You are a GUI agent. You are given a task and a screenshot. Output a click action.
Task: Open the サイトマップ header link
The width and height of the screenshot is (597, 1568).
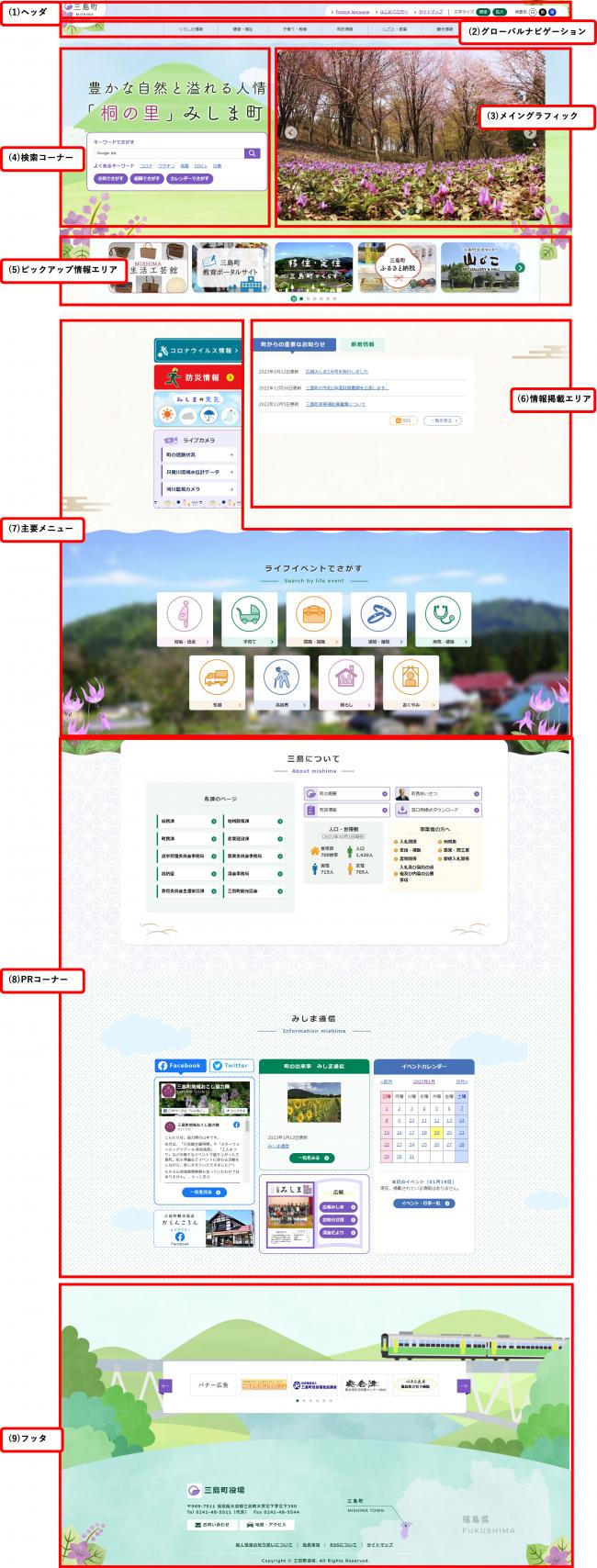(x=430, y=12)
